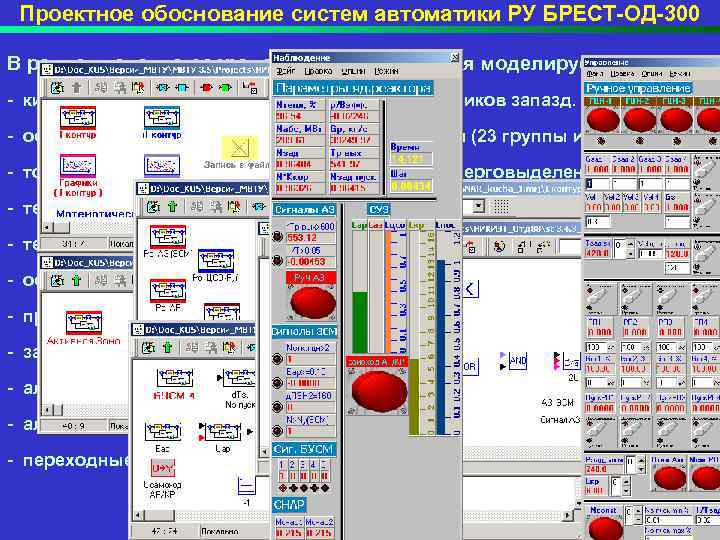Viewport: 720px width, 540px height.
Task: Click the down arrow of the Тзад spinner
Action: 630,254
